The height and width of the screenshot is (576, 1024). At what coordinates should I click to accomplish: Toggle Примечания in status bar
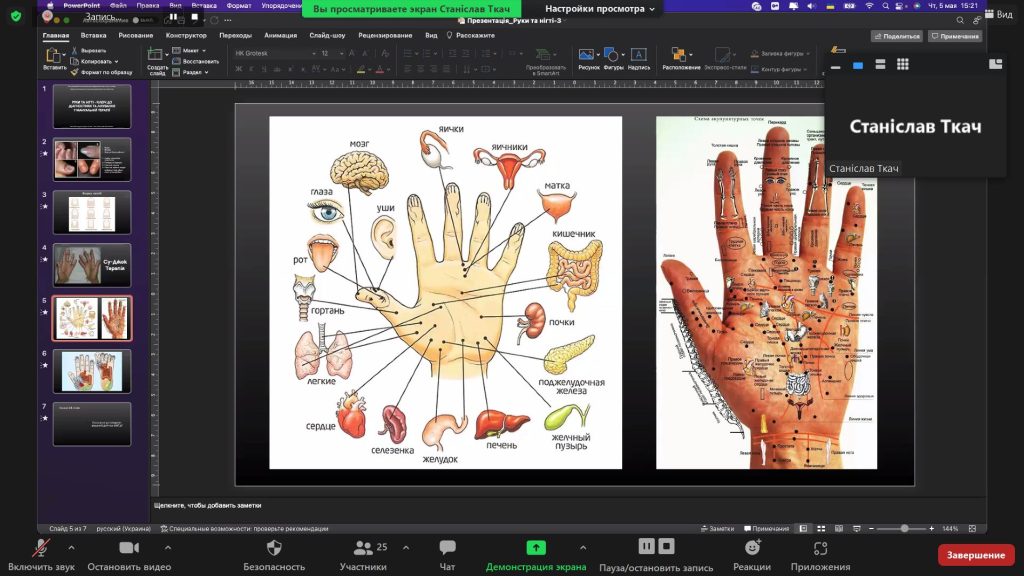pos(766,528)
